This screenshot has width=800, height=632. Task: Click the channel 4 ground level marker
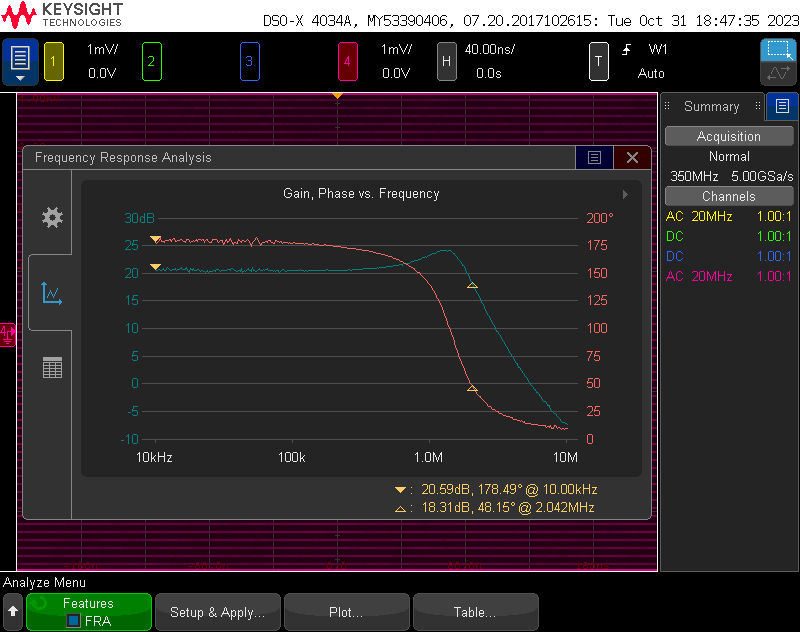tap(7, 332)
